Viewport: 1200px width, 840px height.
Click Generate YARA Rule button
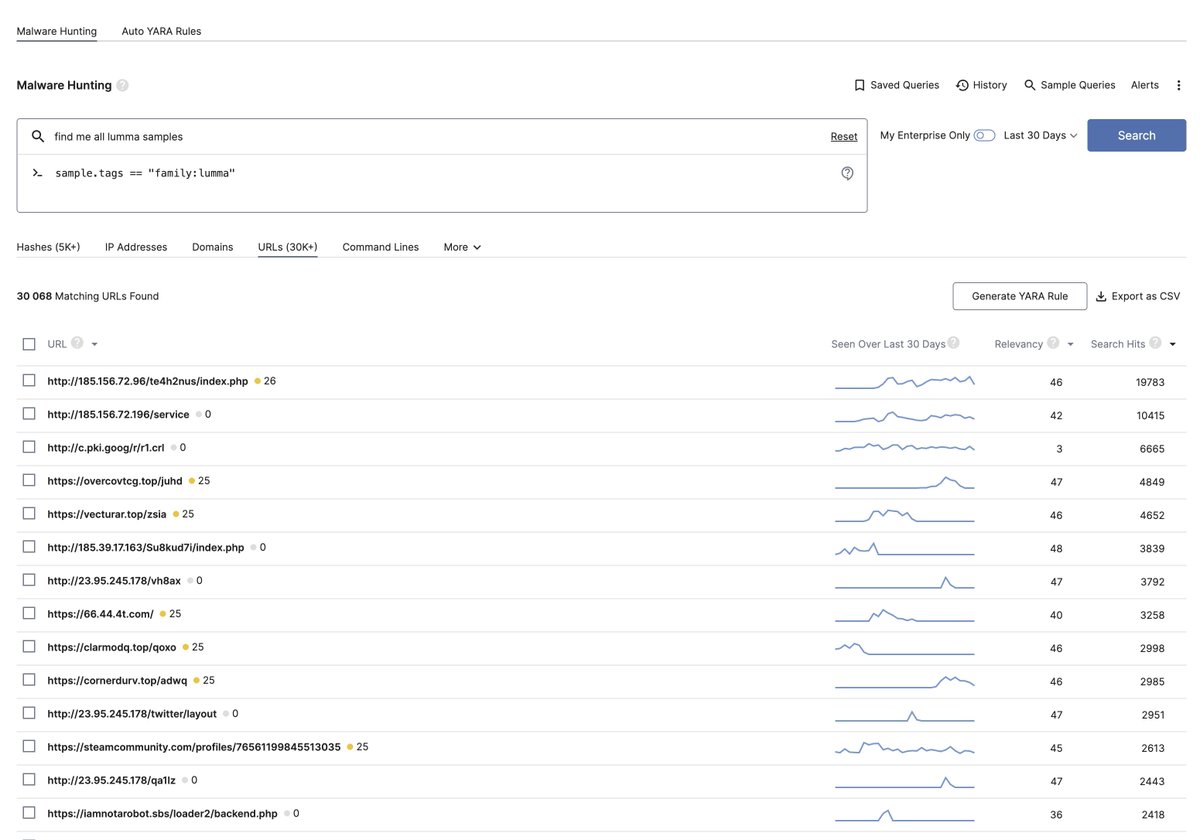[x=1019, y=296]
